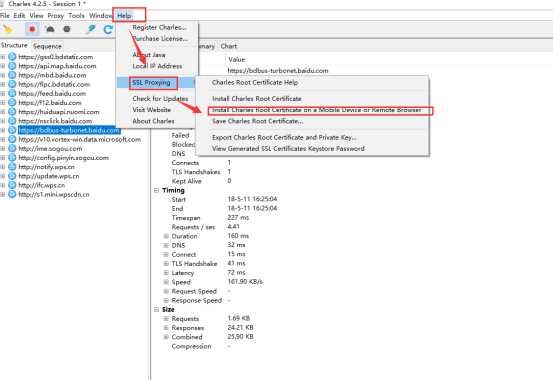Expand the TLS Handshake timing row
553x381 pixels.
[x=166, y=264]
